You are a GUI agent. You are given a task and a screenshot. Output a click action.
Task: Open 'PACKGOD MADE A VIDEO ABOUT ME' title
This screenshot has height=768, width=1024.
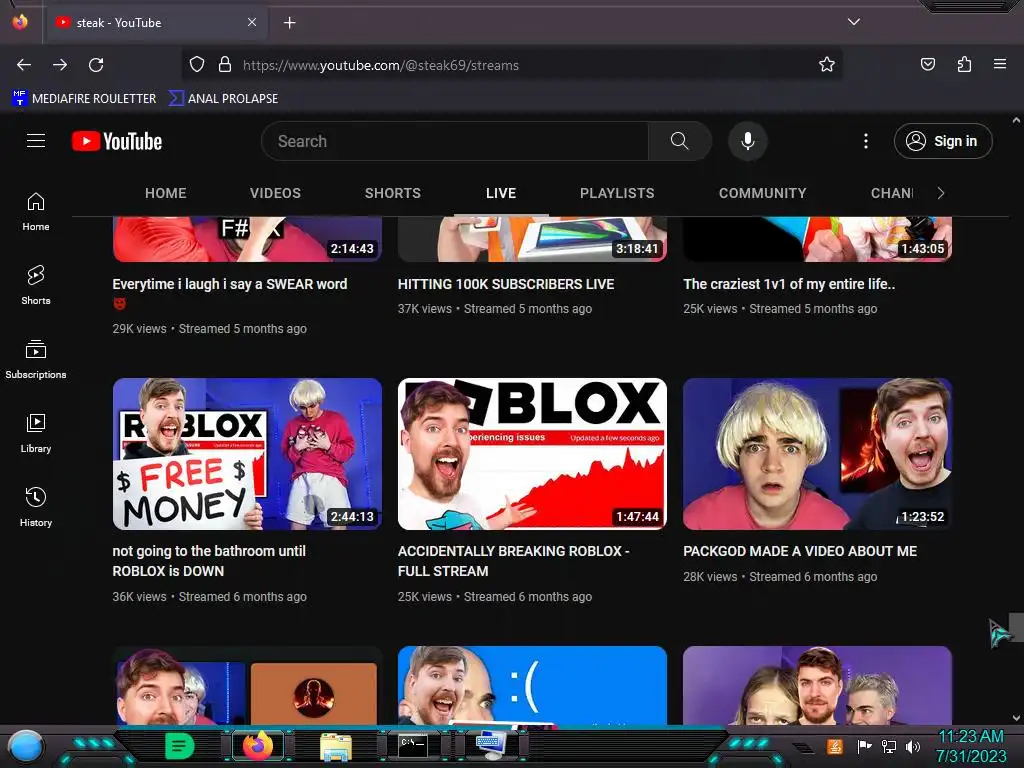tap(800, 551)
